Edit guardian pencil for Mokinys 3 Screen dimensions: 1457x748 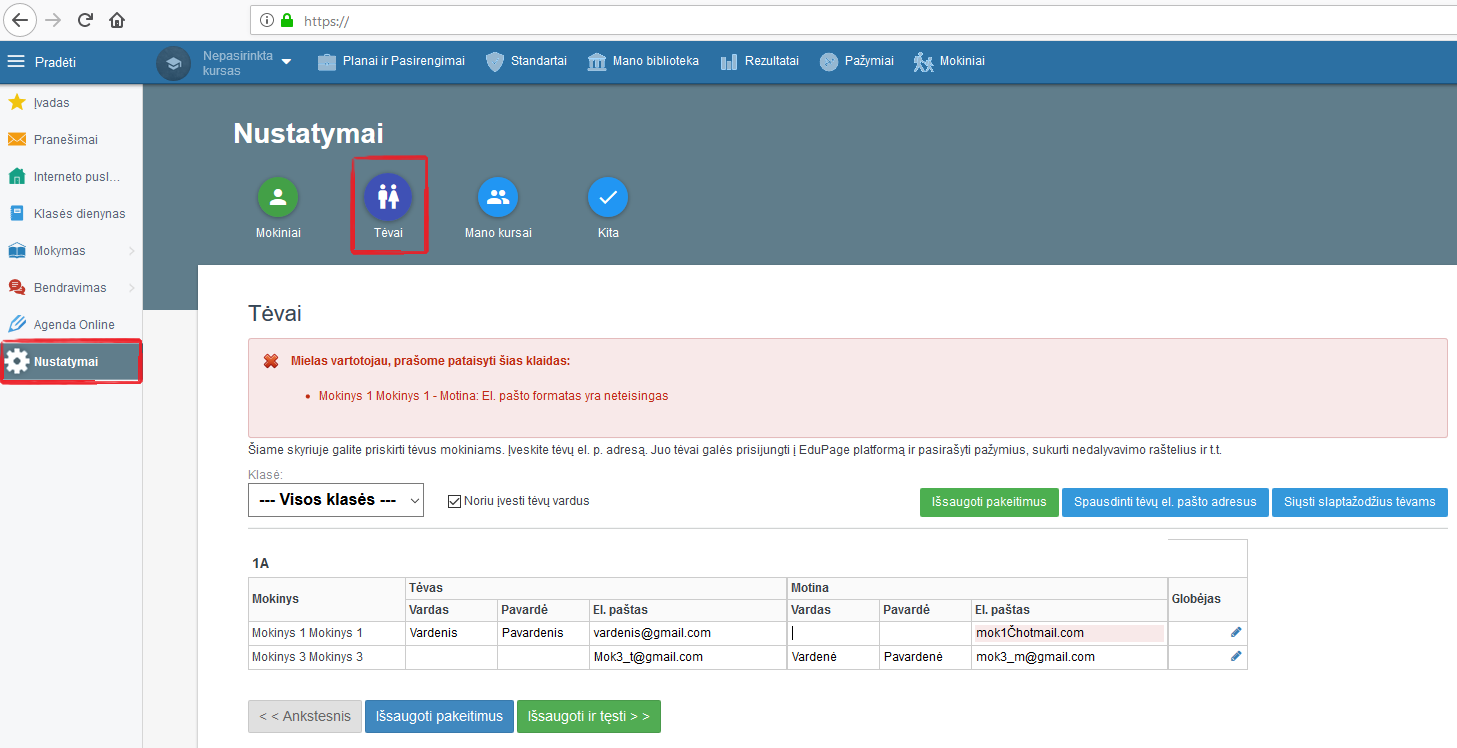(x=1236, y=656)
